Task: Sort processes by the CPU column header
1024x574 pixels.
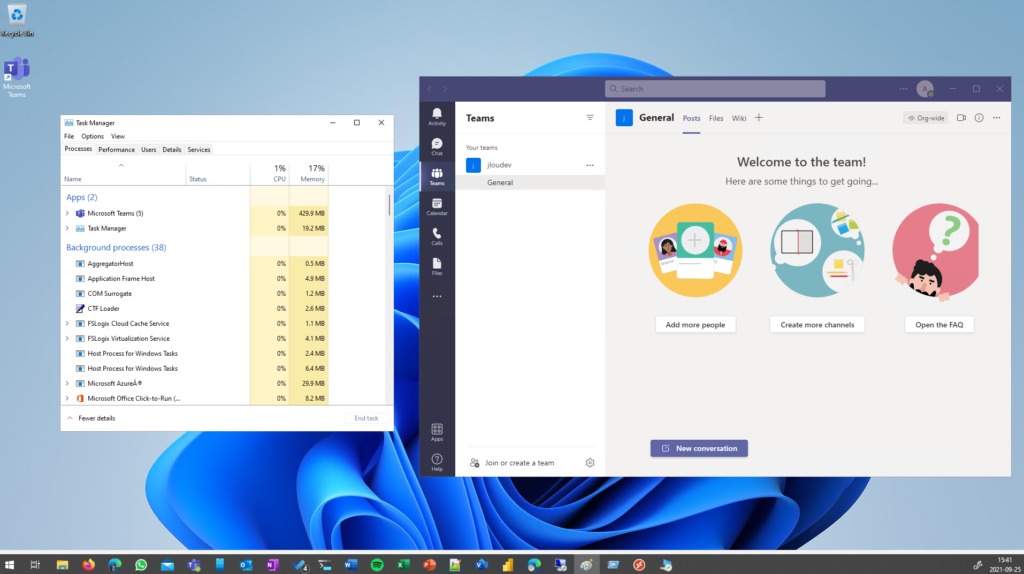Action: pyautogui.click(x=270, y=173)
